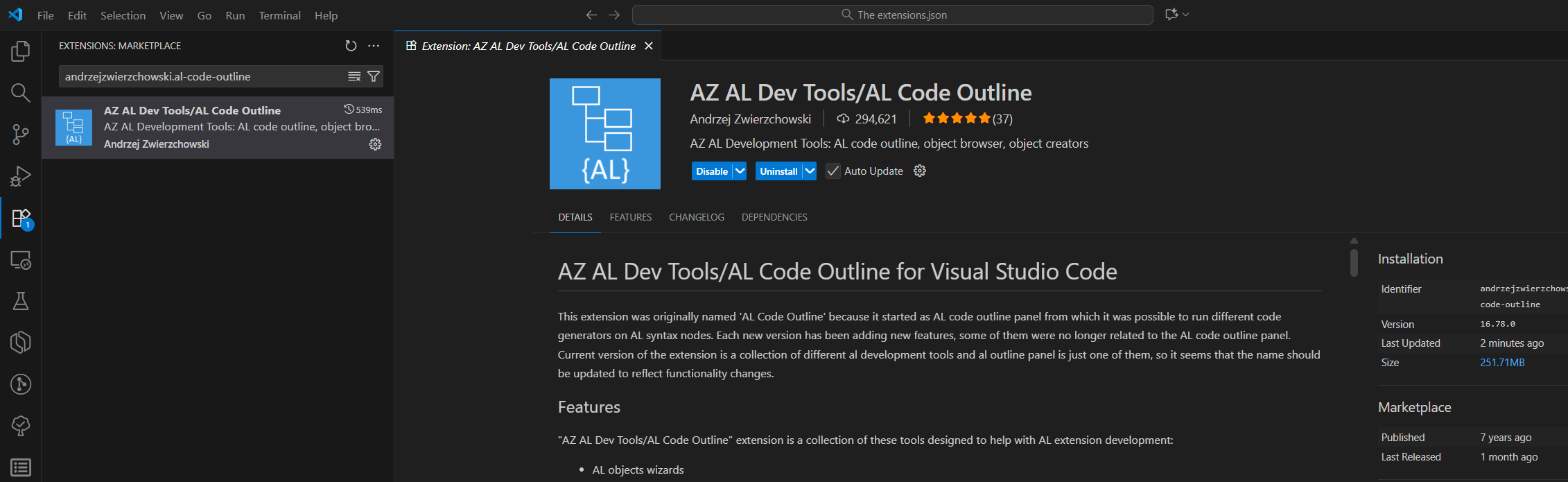
Task: Click the five-star rating (37)
Action: pos(968,119)
